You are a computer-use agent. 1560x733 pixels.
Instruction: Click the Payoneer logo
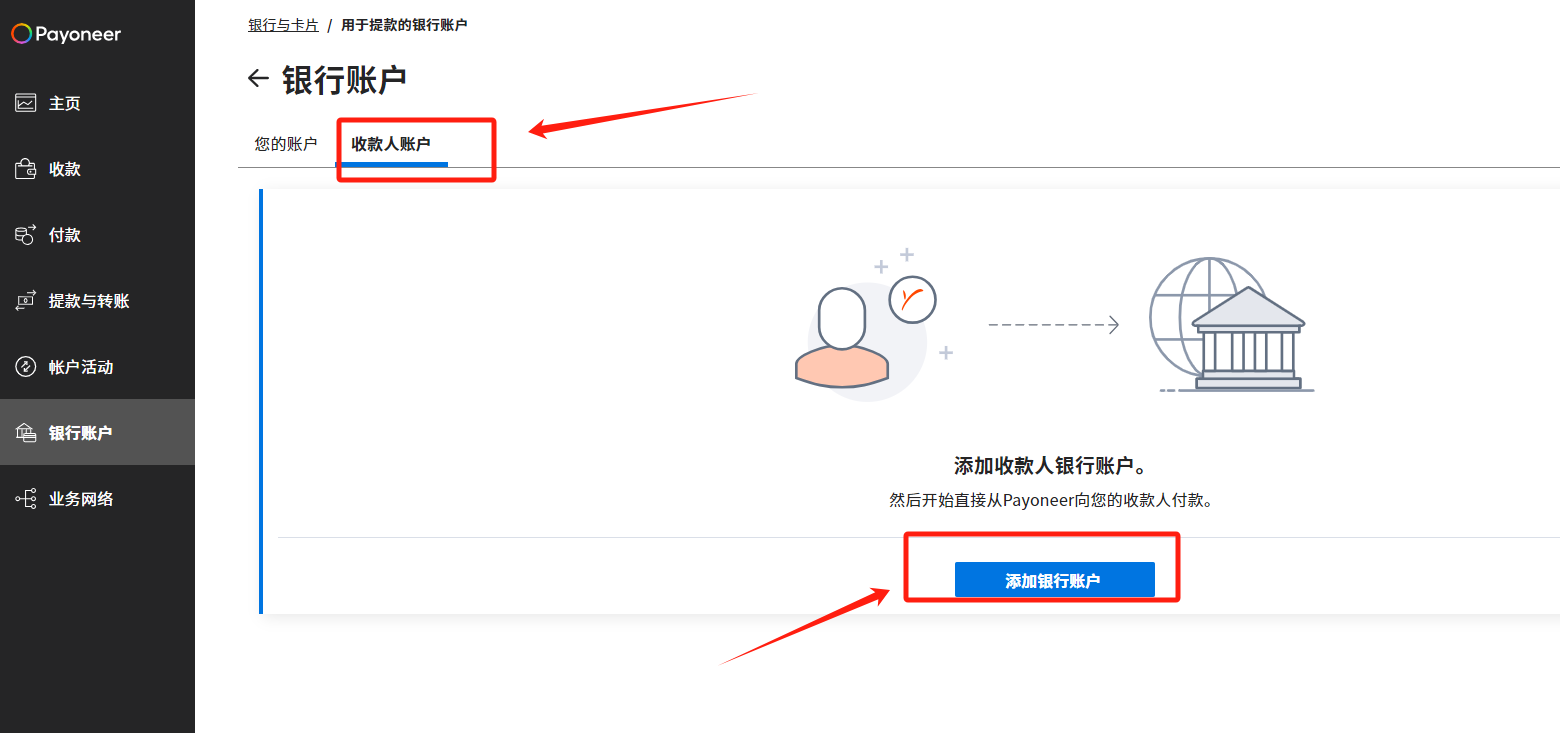point(66,34)
